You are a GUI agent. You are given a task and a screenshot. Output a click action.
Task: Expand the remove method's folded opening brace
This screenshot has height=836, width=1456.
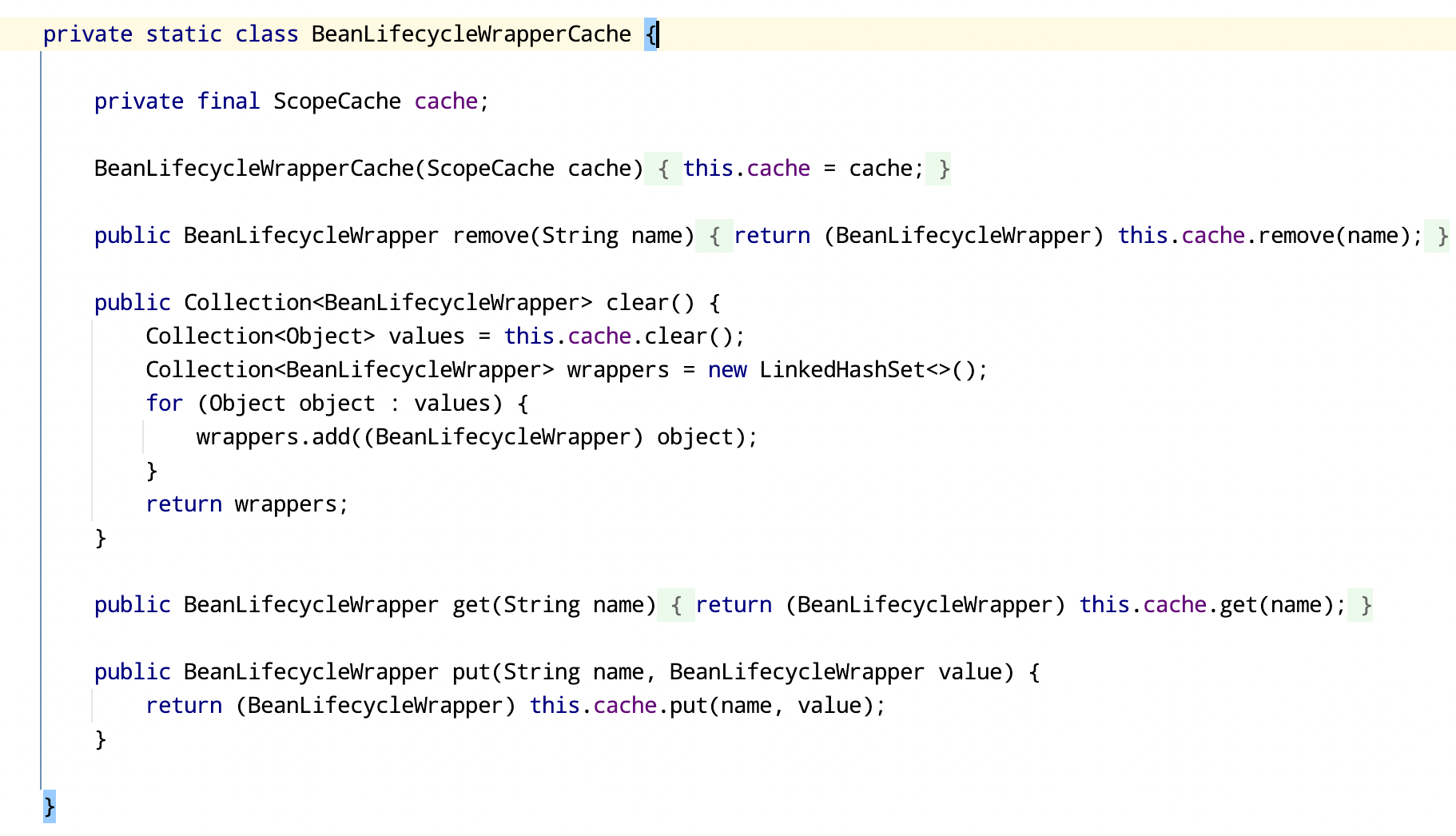[x=714, y=236]
